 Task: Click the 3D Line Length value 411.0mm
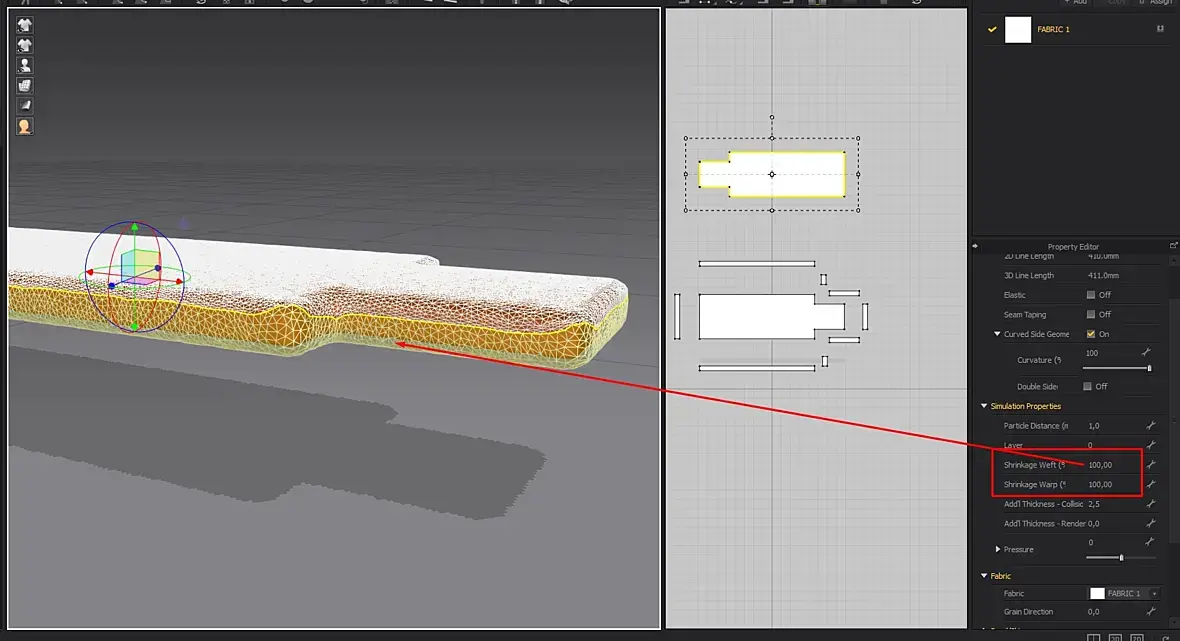coord(1103,275)
